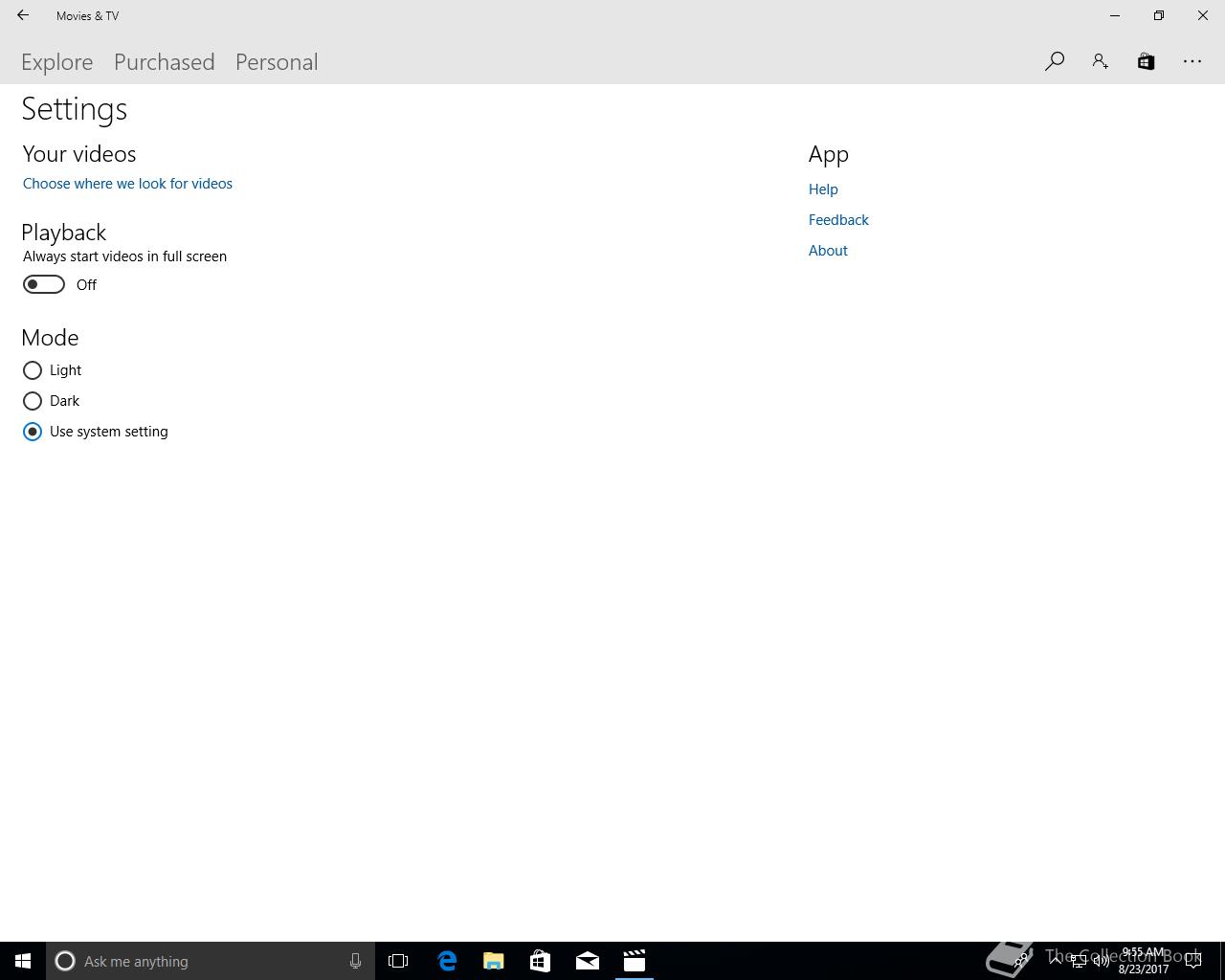Click the Task View icon
Image resolution: width=1225 pixels, height=980 pixels.
pyautogui.click(x=398, y=961)
